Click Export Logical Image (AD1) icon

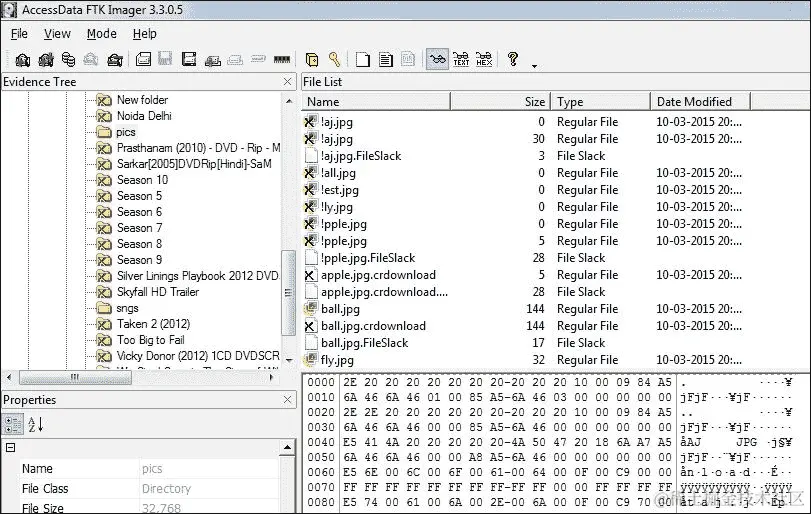tap(189, 60)
